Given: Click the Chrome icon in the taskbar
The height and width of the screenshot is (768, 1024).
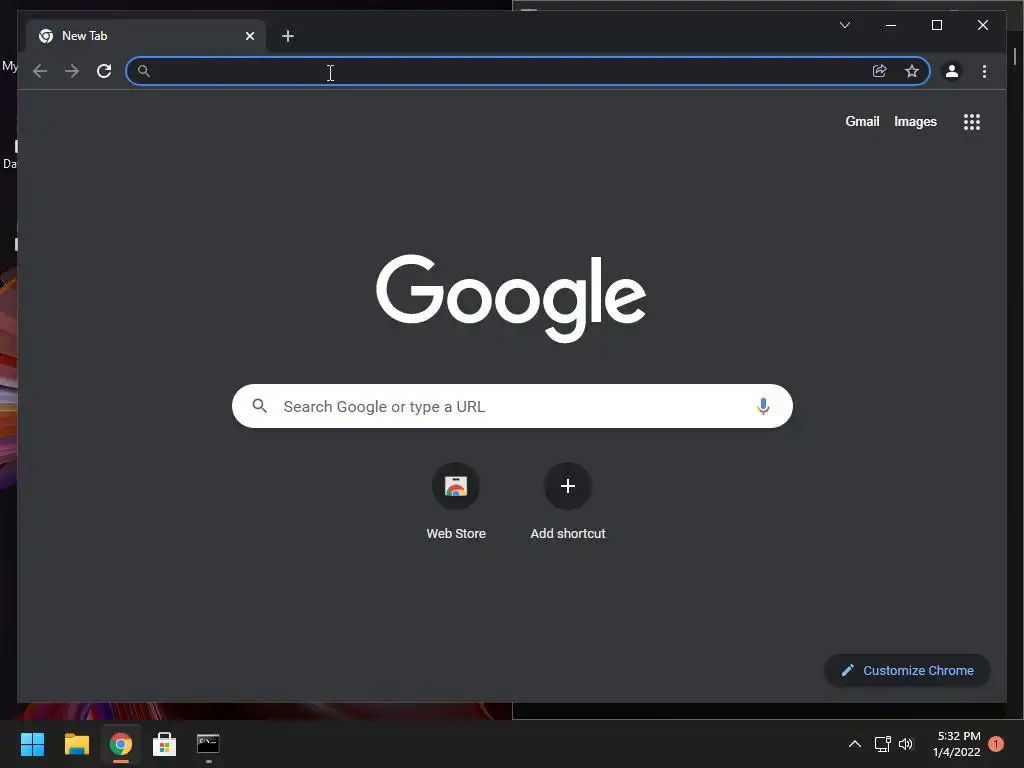Looking at the screenshot, I should (120, 744).
